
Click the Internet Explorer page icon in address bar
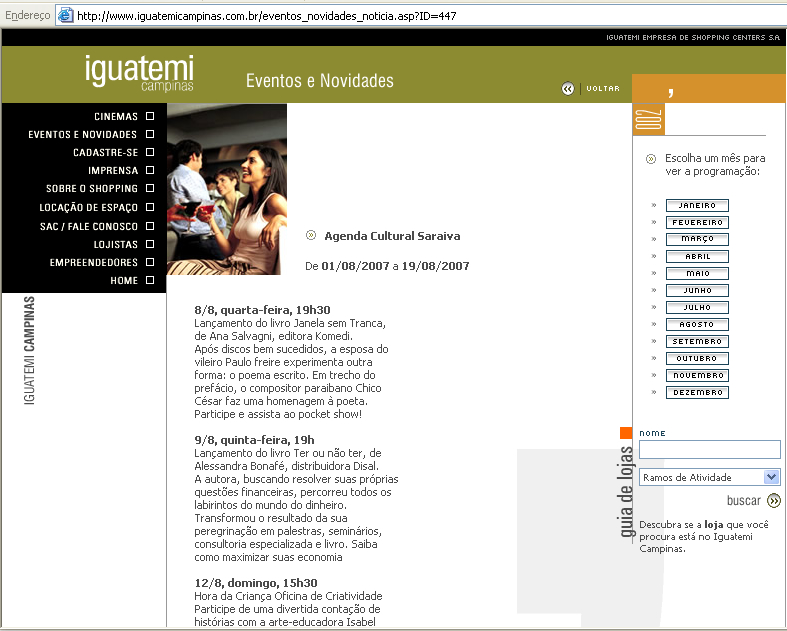coord(66,15)
